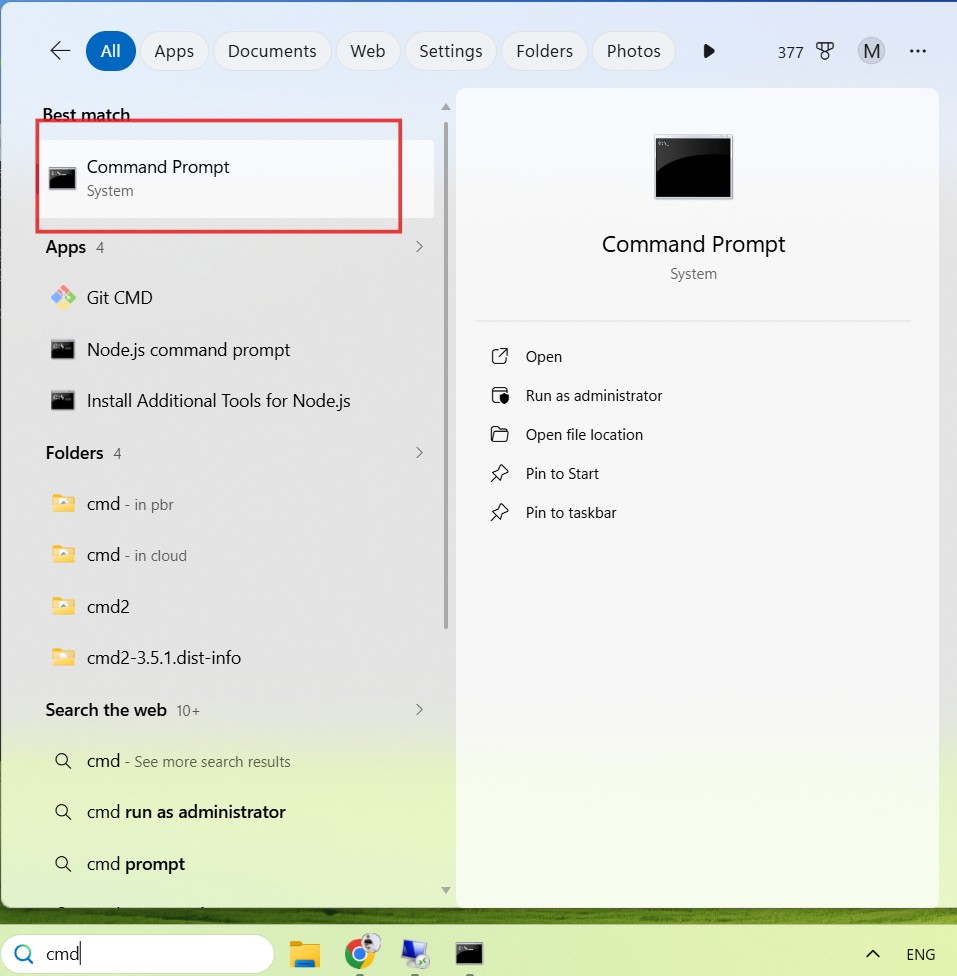Click the Command Prompt icon in best match
The height and width of the screenshot is (976, 957).
click(x=62, y=179)
